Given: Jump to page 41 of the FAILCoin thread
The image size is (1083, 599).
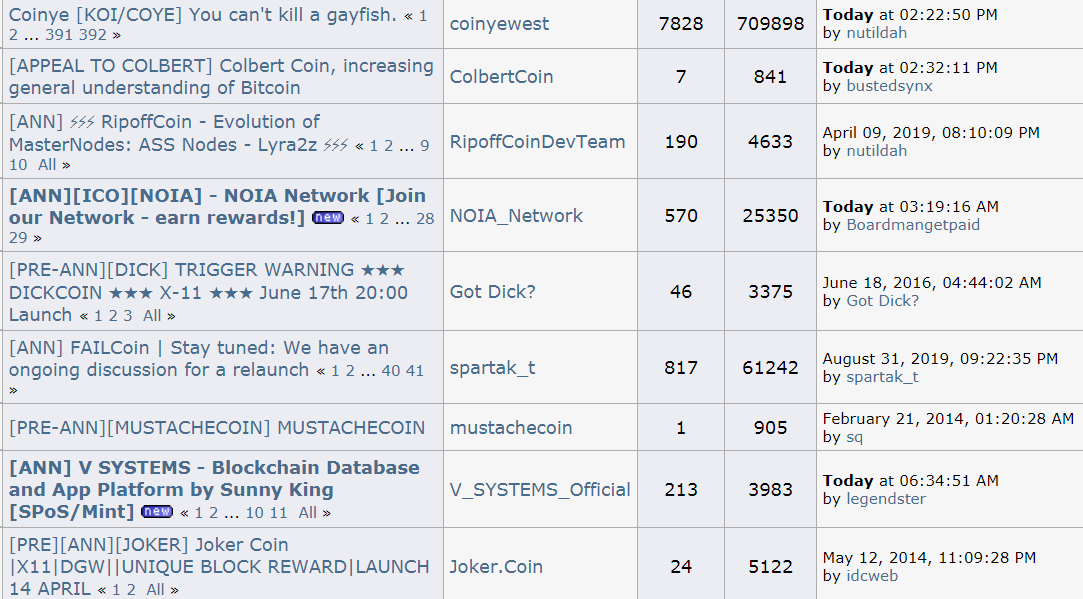Looking at the screenshot, I should [414, 371].
